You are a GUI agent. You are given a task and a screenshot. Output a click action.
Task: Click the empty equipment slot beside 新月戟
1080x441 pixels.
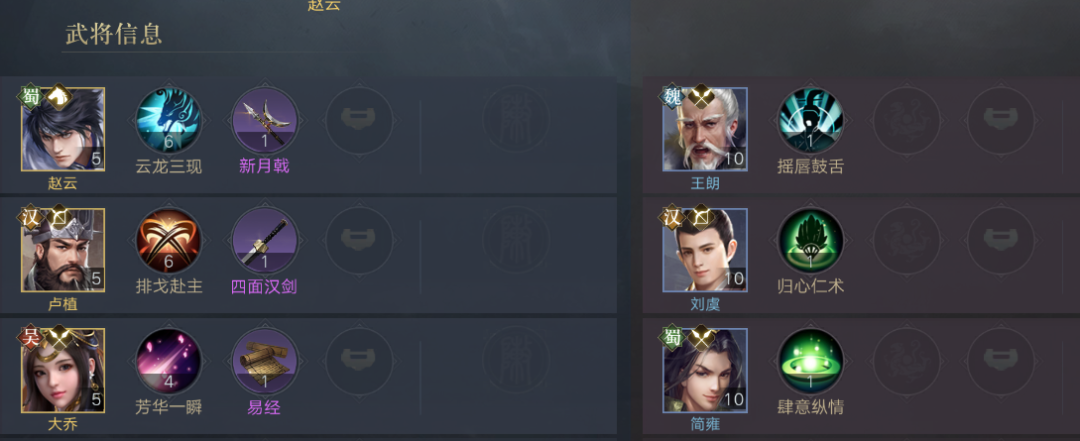360,121
